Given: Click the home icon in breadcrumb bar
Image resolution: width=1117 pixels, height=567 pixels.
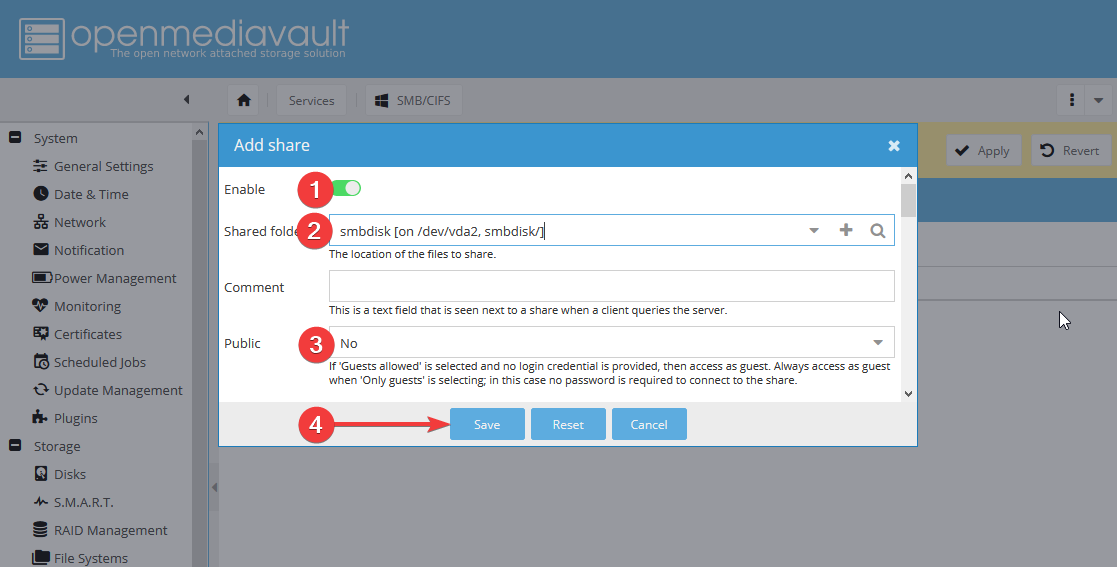Looking at the screenshot, I should click(243, 100).
